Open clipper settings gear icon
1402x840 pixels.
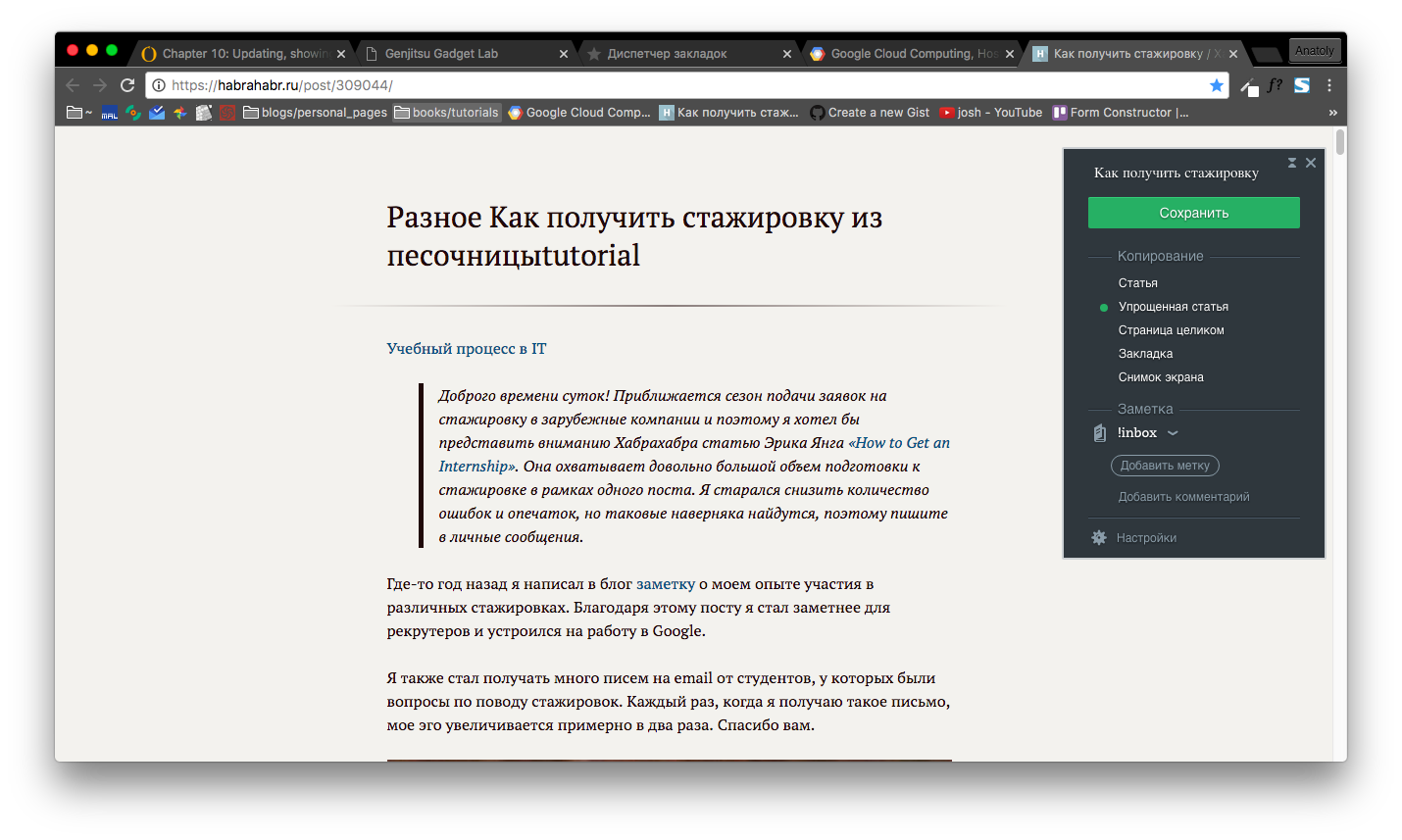pos(1099,537)
